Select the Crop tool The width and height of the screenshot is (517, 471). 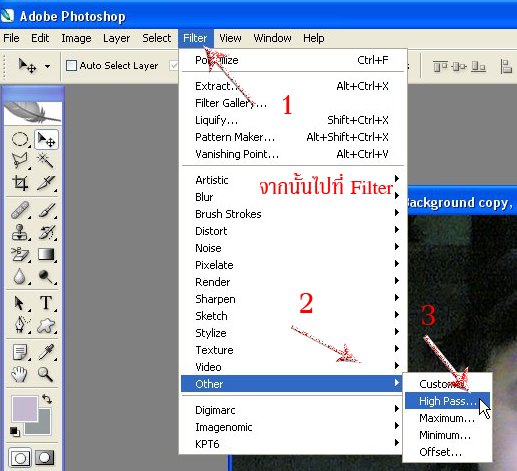20,183
